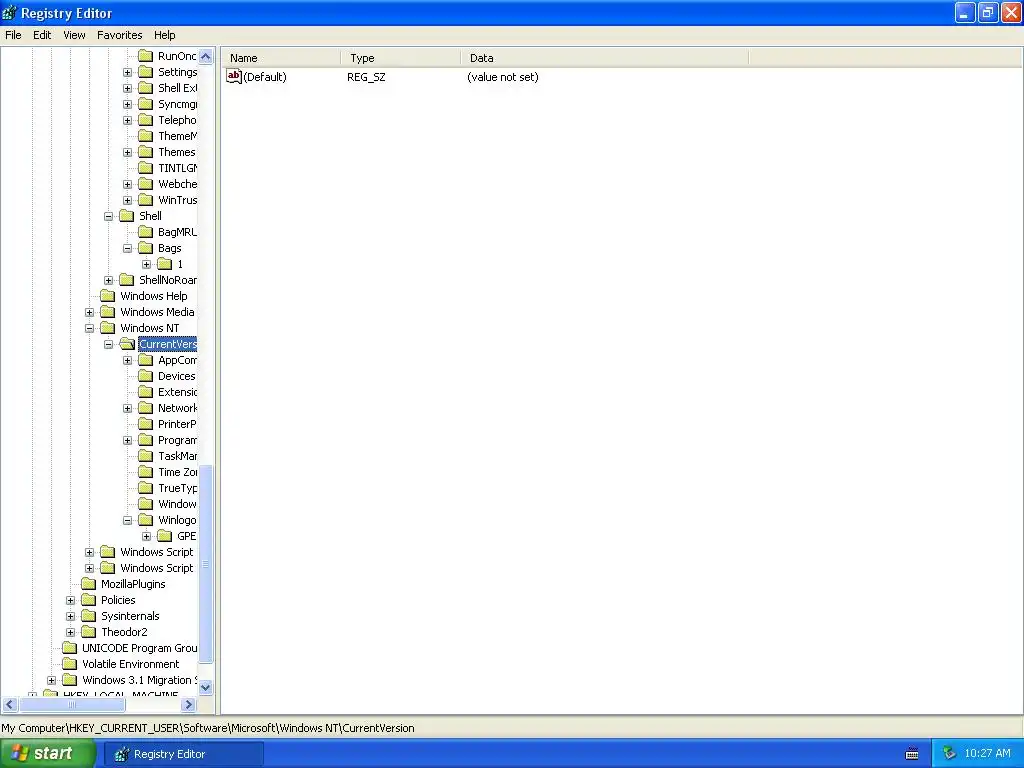Image resolution: width=1024 pixels, height=768 pixels.
Task: Select the Devices folder icon
Action: click(x=146, y=376)
